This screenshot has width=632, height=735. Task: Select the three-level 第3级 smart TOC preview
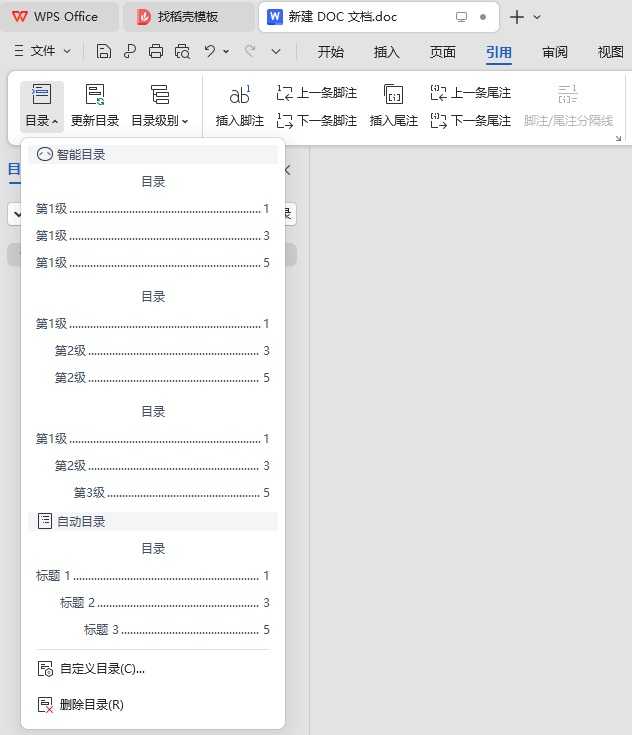click(x=153, y=465)
